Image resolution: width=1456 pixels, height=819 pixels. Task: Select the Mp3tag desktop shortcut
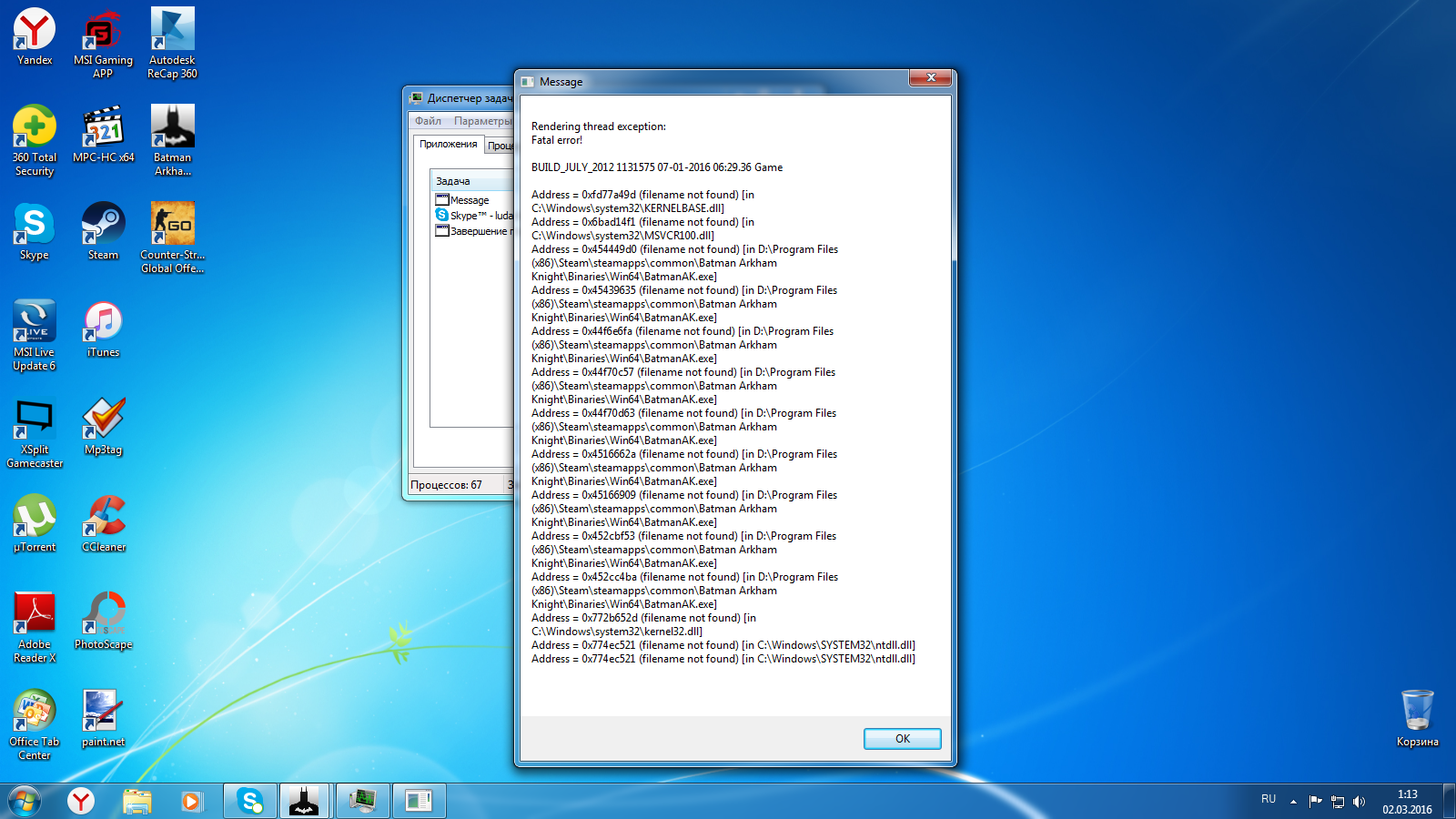pos(103,426)
